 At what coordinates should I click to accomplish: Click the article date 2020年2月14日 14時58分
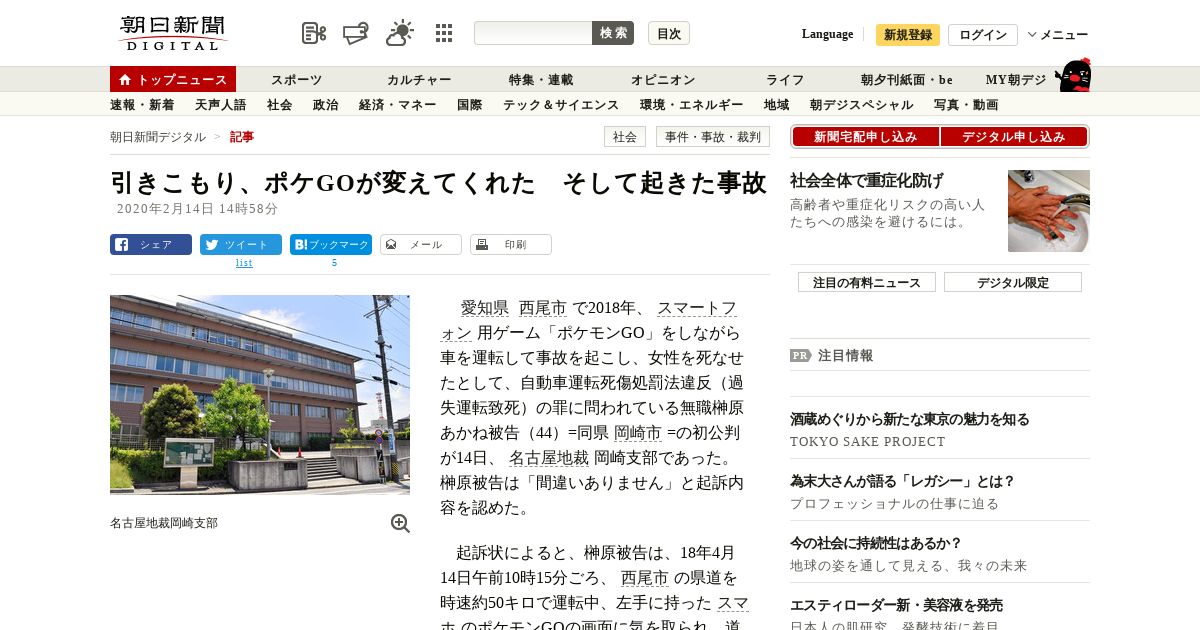(197, 209)
